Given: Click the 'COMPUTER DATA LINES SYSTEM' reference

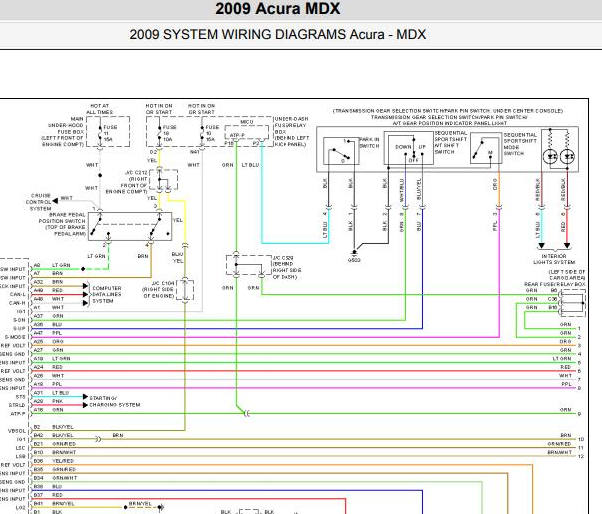Looking at the screenshot, I should coord(107,294).
